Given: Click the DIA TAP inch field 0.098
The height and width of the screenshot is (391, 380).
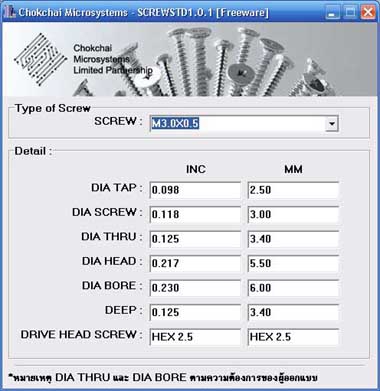Looking at the screenshot, I should (195, 190).
